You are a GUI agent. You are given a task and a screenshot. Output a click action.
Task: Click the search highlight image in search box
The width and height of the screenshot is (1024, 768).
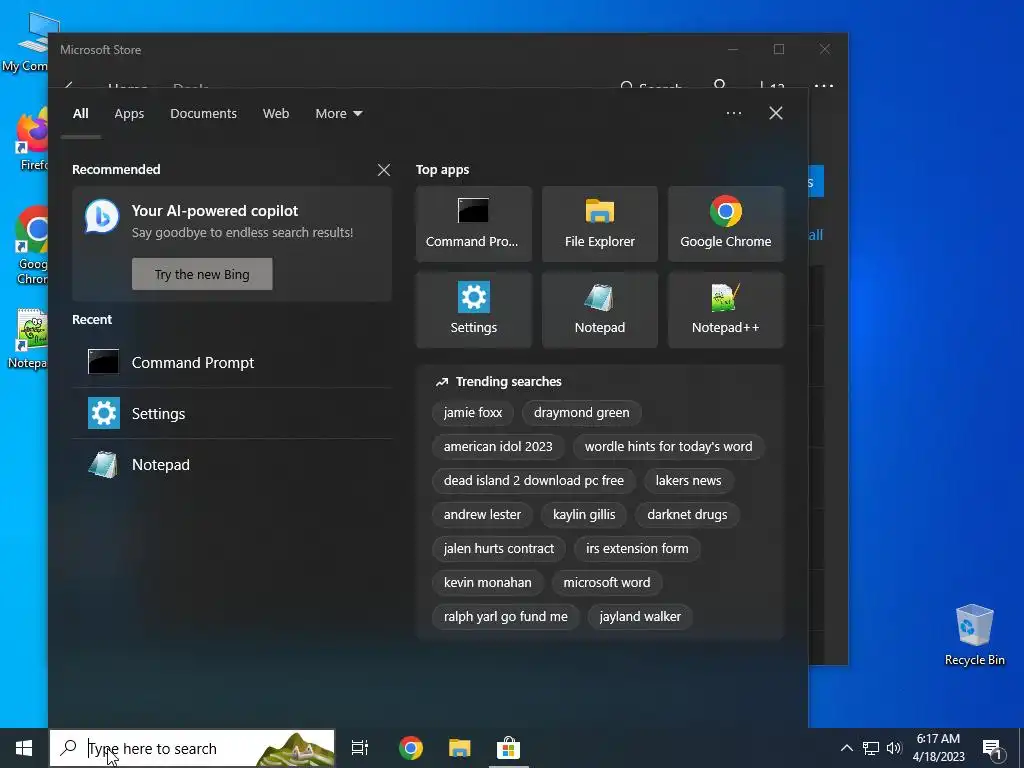click(x=295, y=748)
